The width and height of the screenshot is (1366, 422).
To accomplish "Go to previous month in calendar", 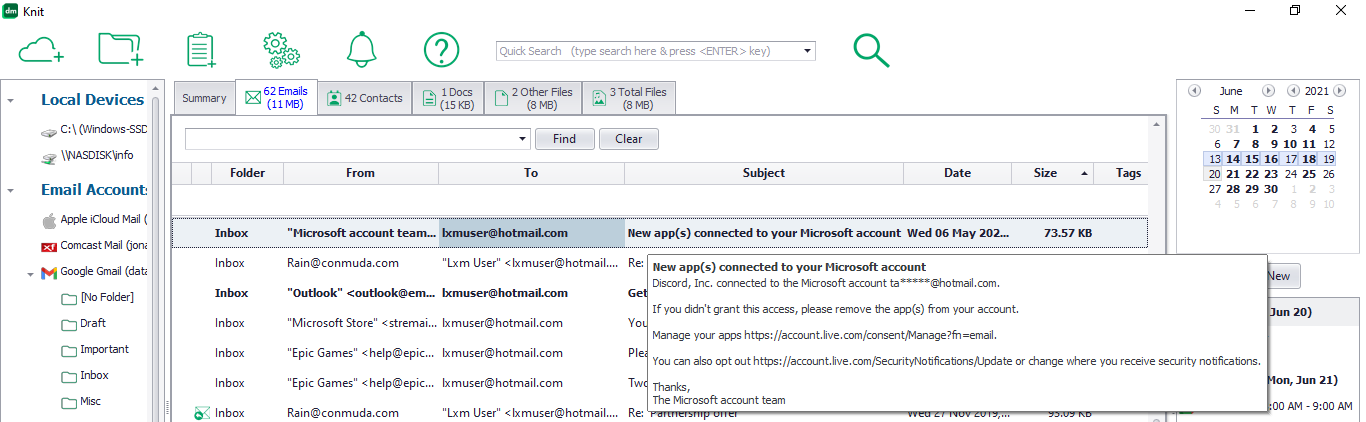I will [x=1194, y=90].
